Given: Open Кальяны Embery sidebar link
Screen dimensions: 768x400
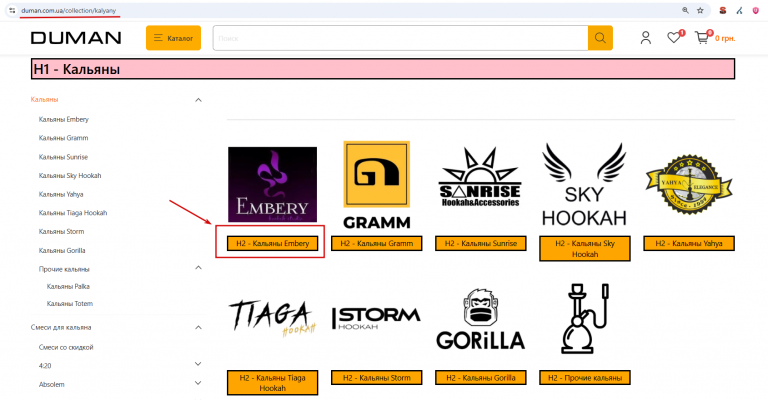Looking at the screenshot, I should point(64,119).
